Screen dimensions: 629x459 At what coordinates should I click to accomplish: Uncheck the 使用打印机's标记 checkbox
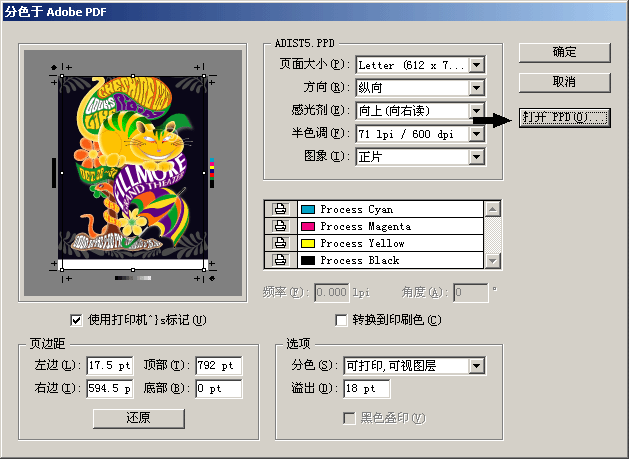pos(76,320)
